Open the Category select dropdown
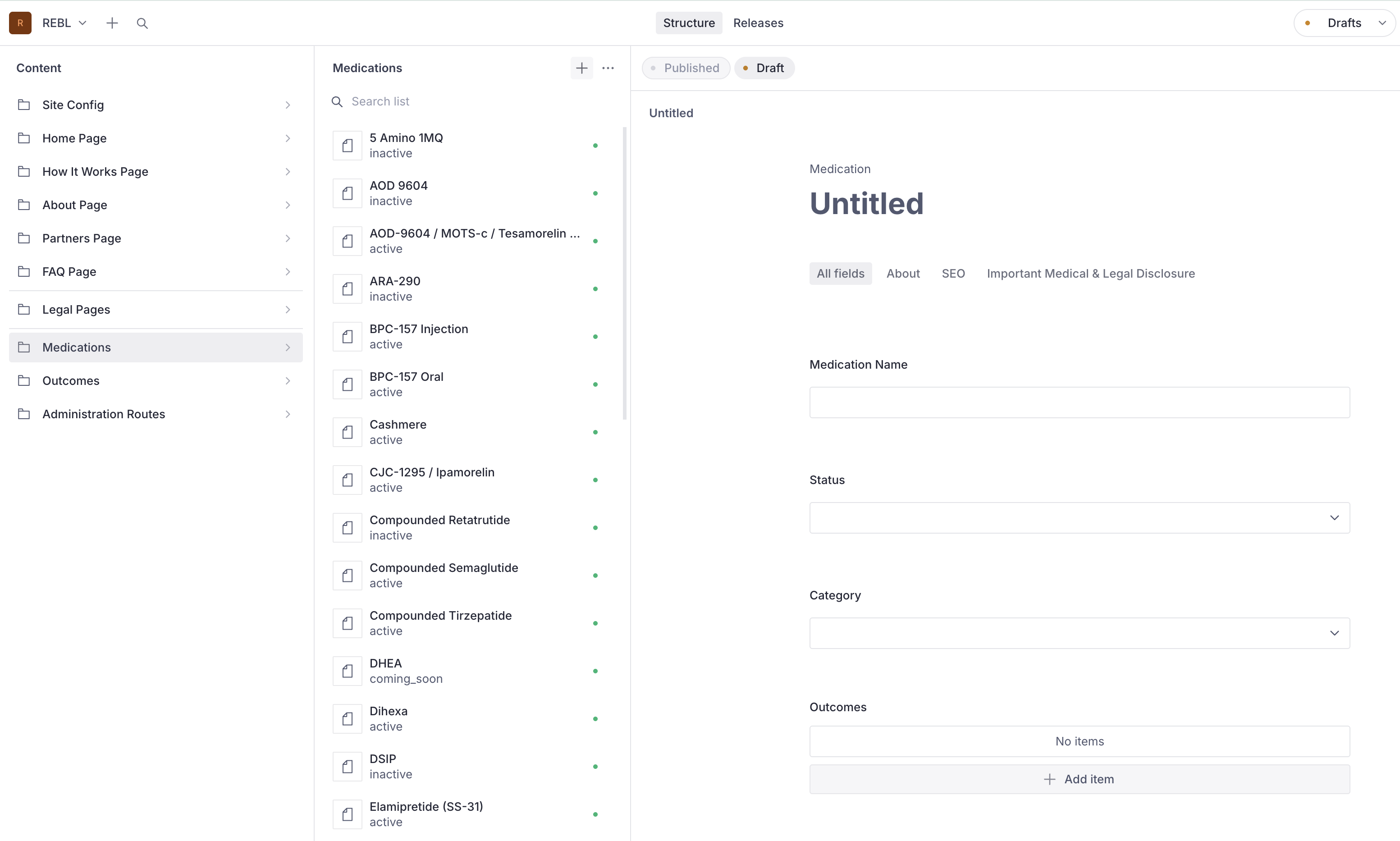Image resolution: width=1400 pixels, height=841 pixels. [1079, 633]
